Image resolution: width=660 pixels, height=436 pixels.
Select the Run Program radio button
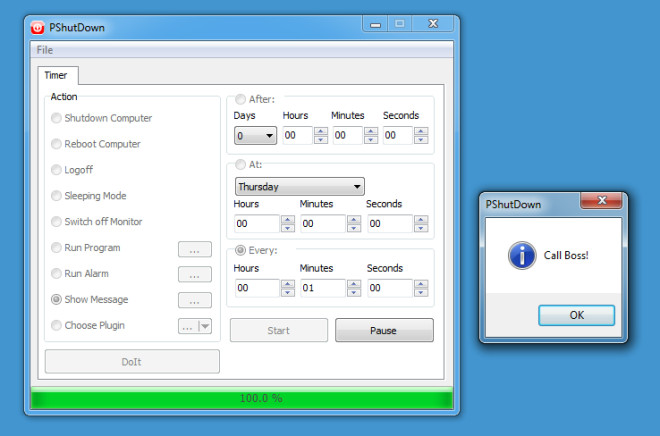[x=56, y=247]
